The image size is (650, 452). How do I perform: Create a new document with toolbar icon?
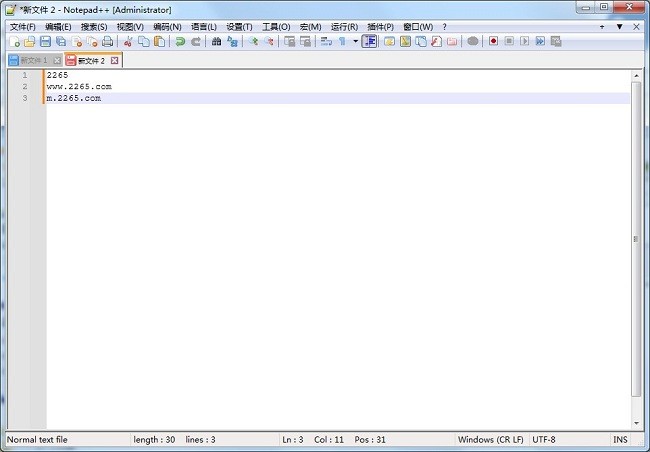click(15, 41)
